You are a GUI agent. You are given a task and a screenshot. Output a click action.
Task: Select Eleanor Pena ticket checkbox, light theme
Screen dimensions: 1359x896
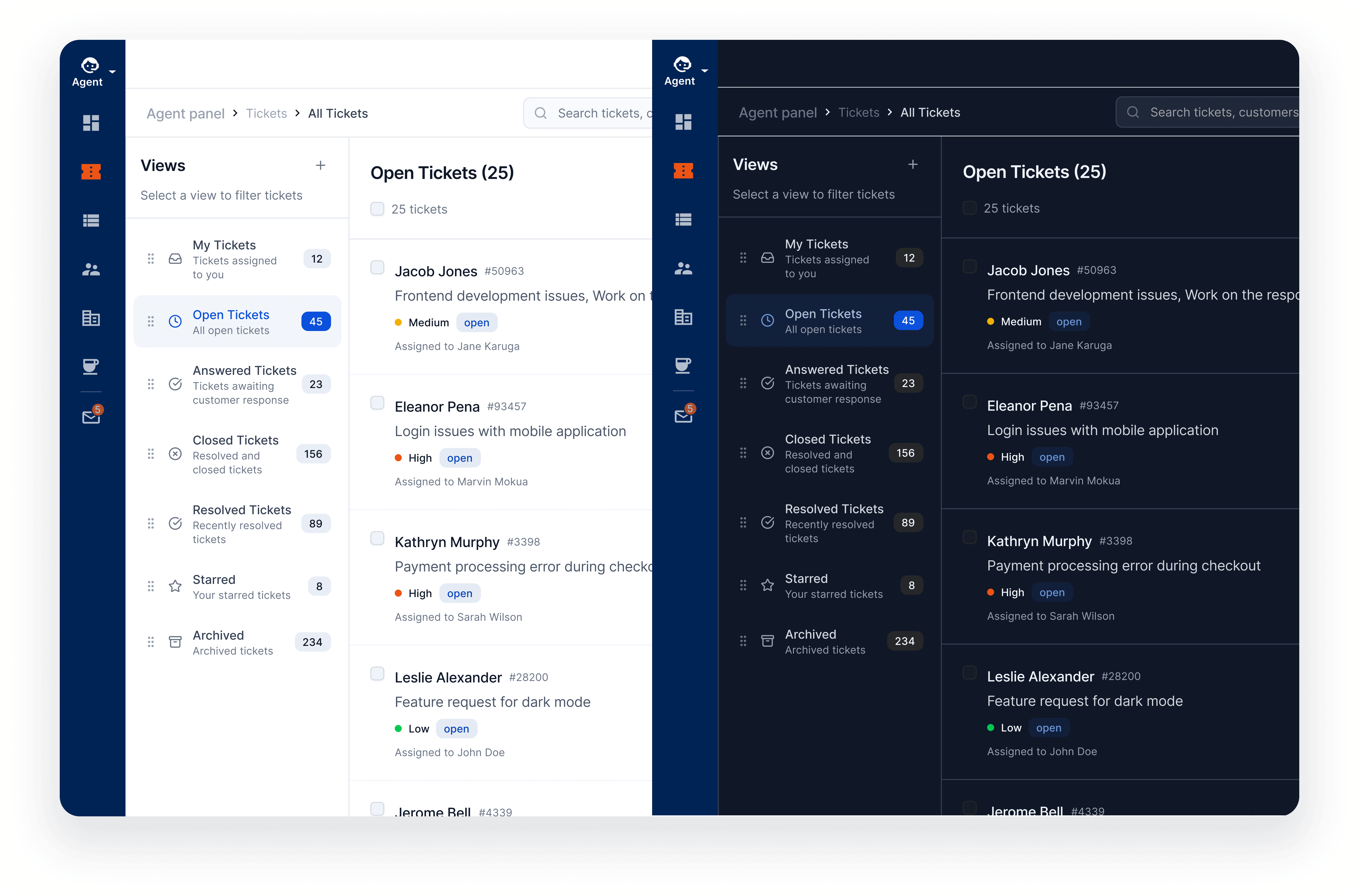click(x=377, y=403)
